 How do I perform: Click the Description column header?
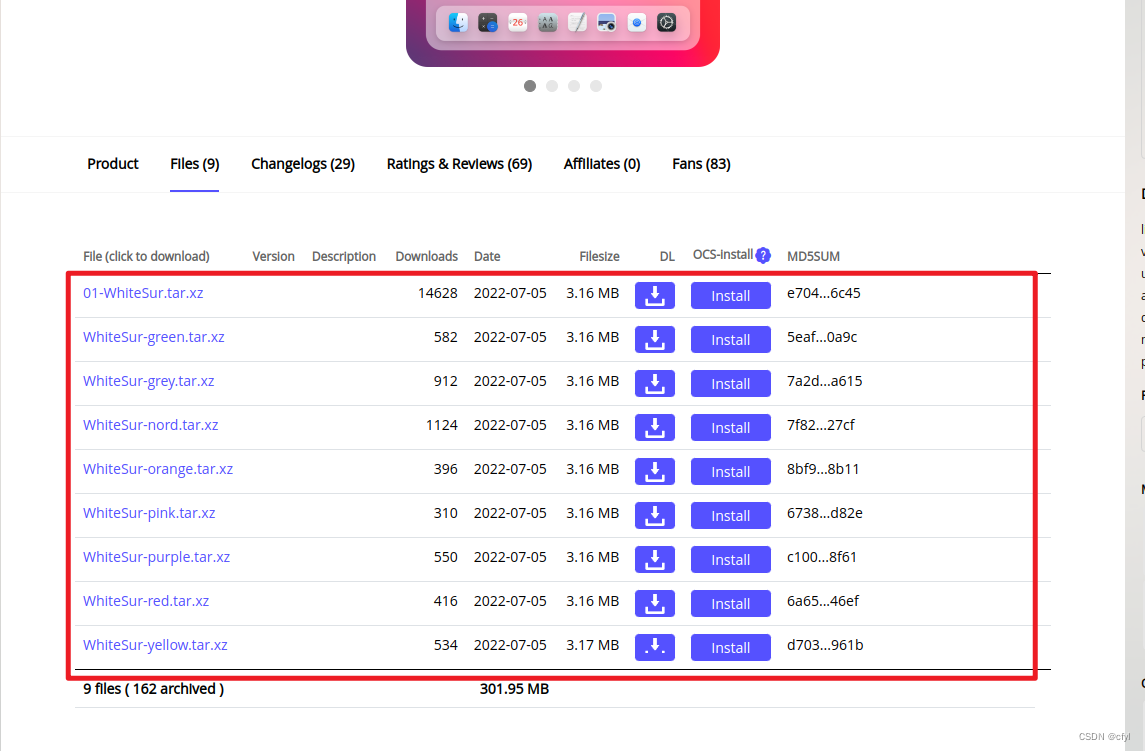pos(344,256)
